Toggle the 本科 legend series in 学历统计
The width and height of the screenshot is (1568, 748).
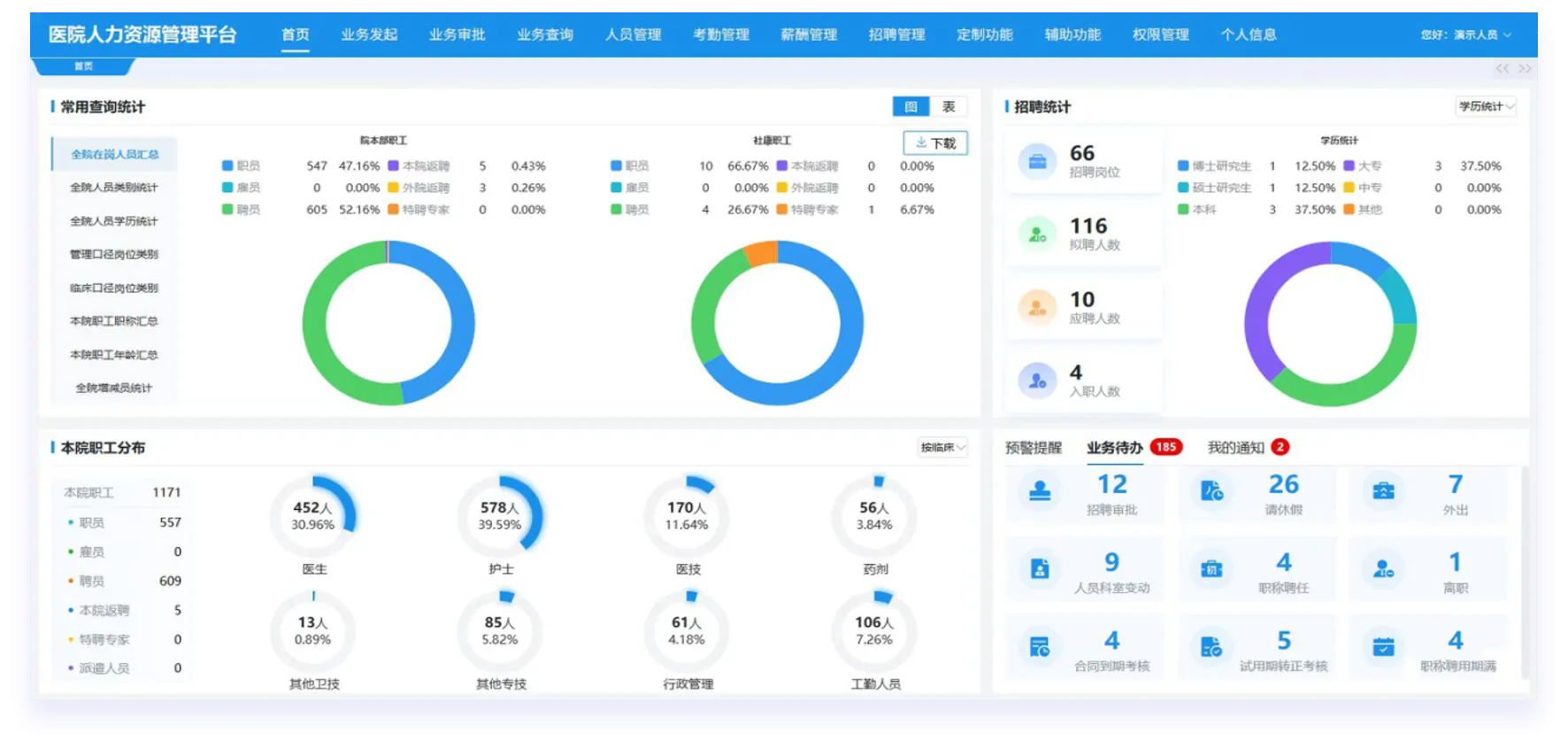1197,210
